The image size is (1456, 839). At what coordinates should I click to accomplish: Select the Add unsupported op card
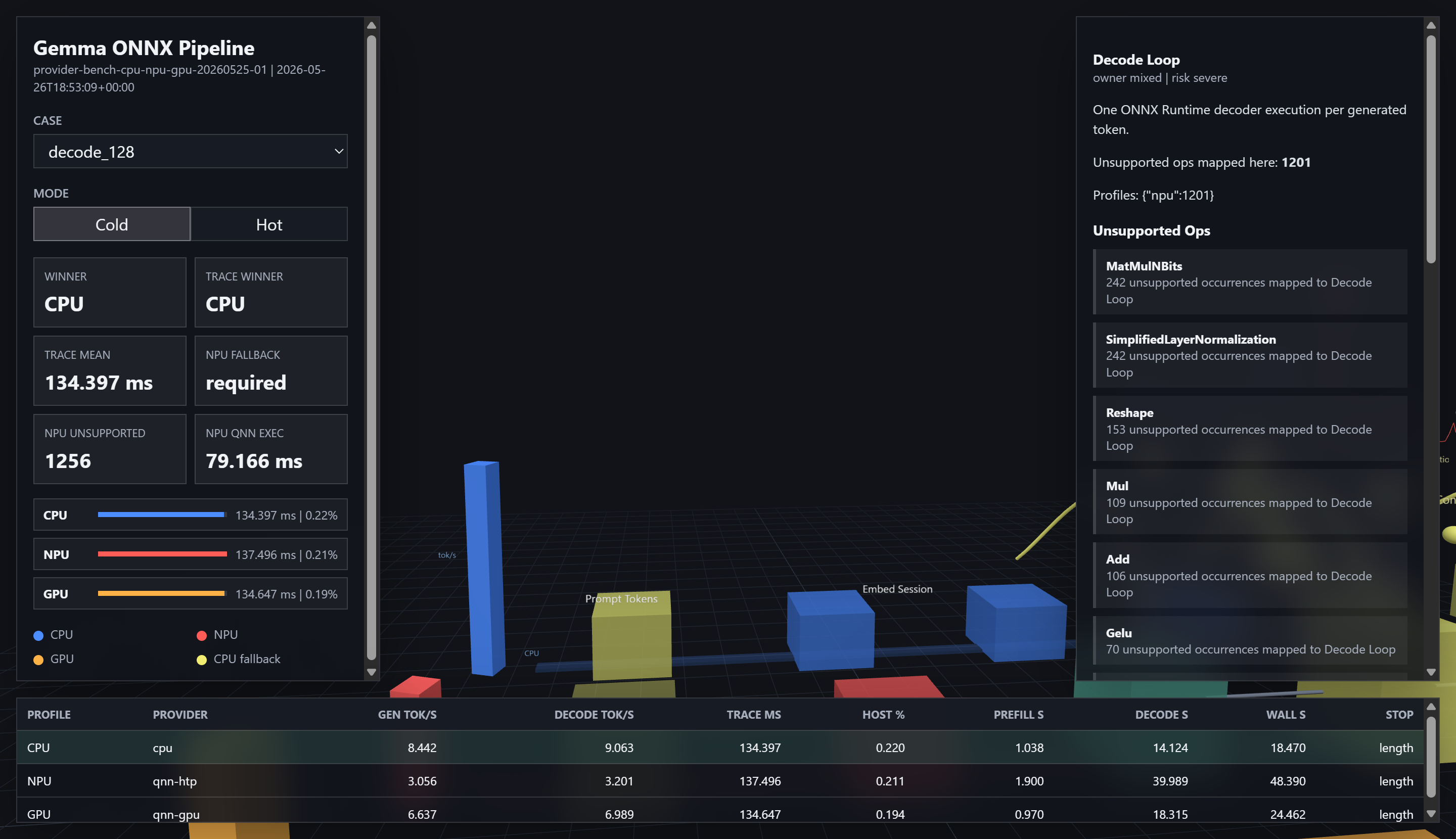pos(1250,575)
